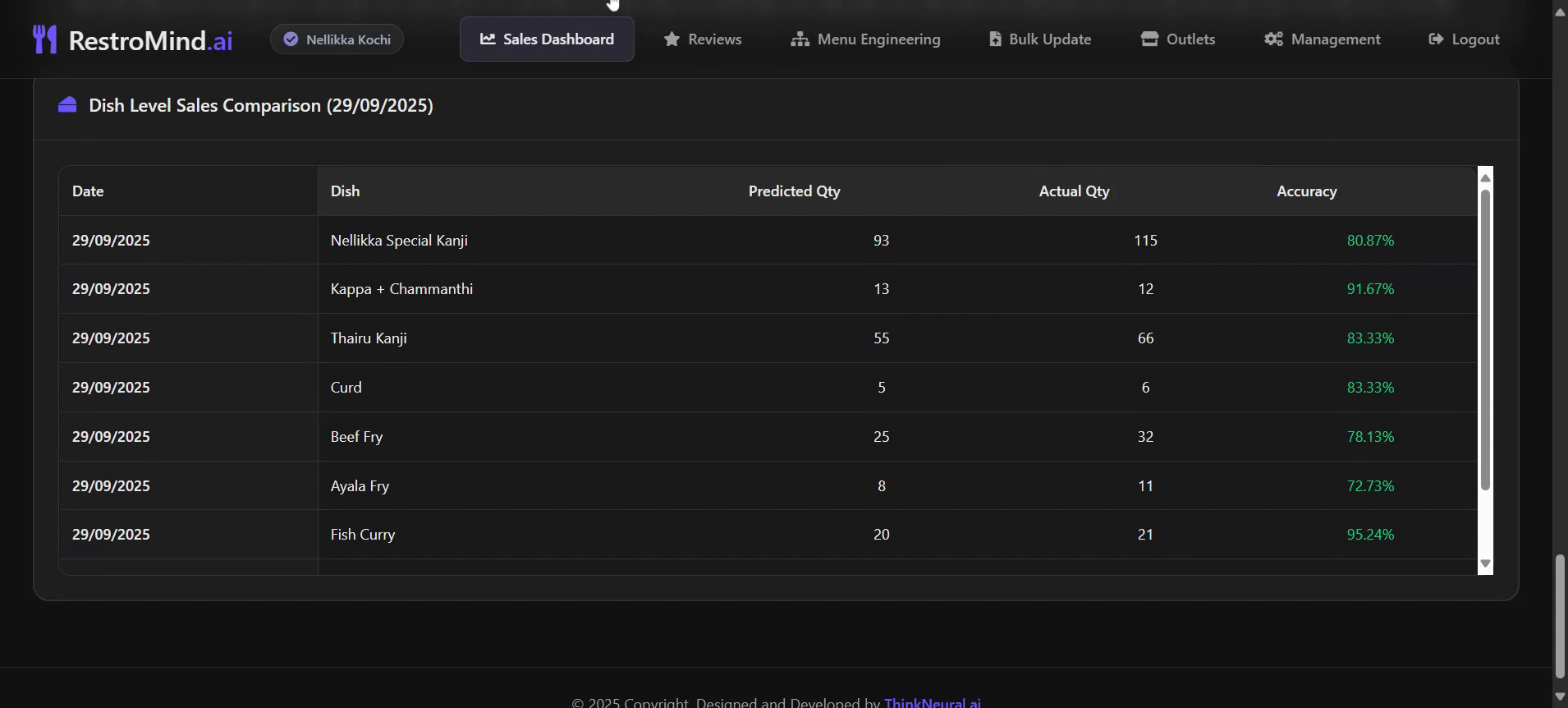Select the Nellikka Kochi outlet badge
Image resolution: width=1568 pixels, height=708 pixels.
[x=337, y=39]
